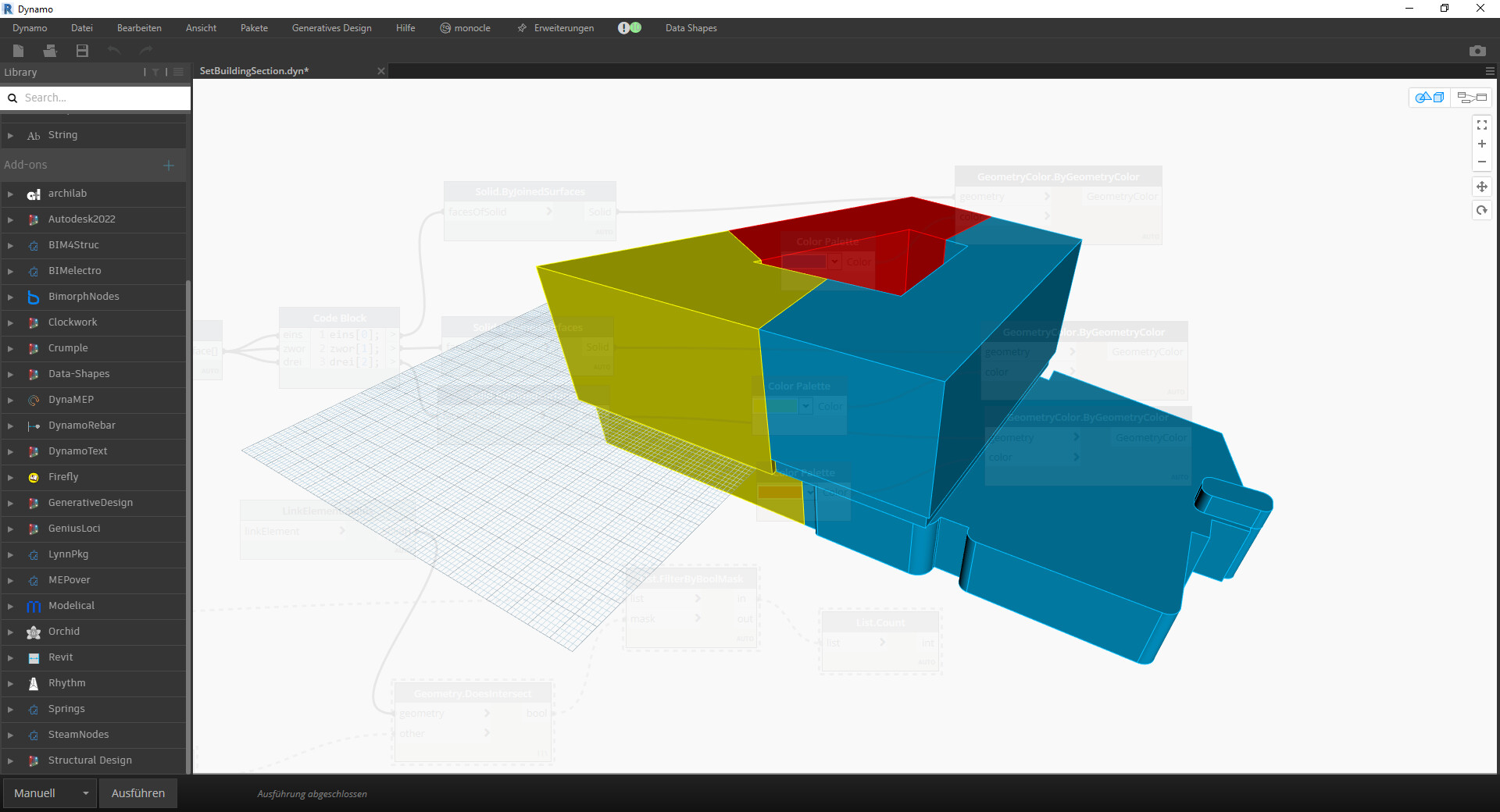Activate the pan navigation tool
1500x812 pixels.
[1482, 187]
